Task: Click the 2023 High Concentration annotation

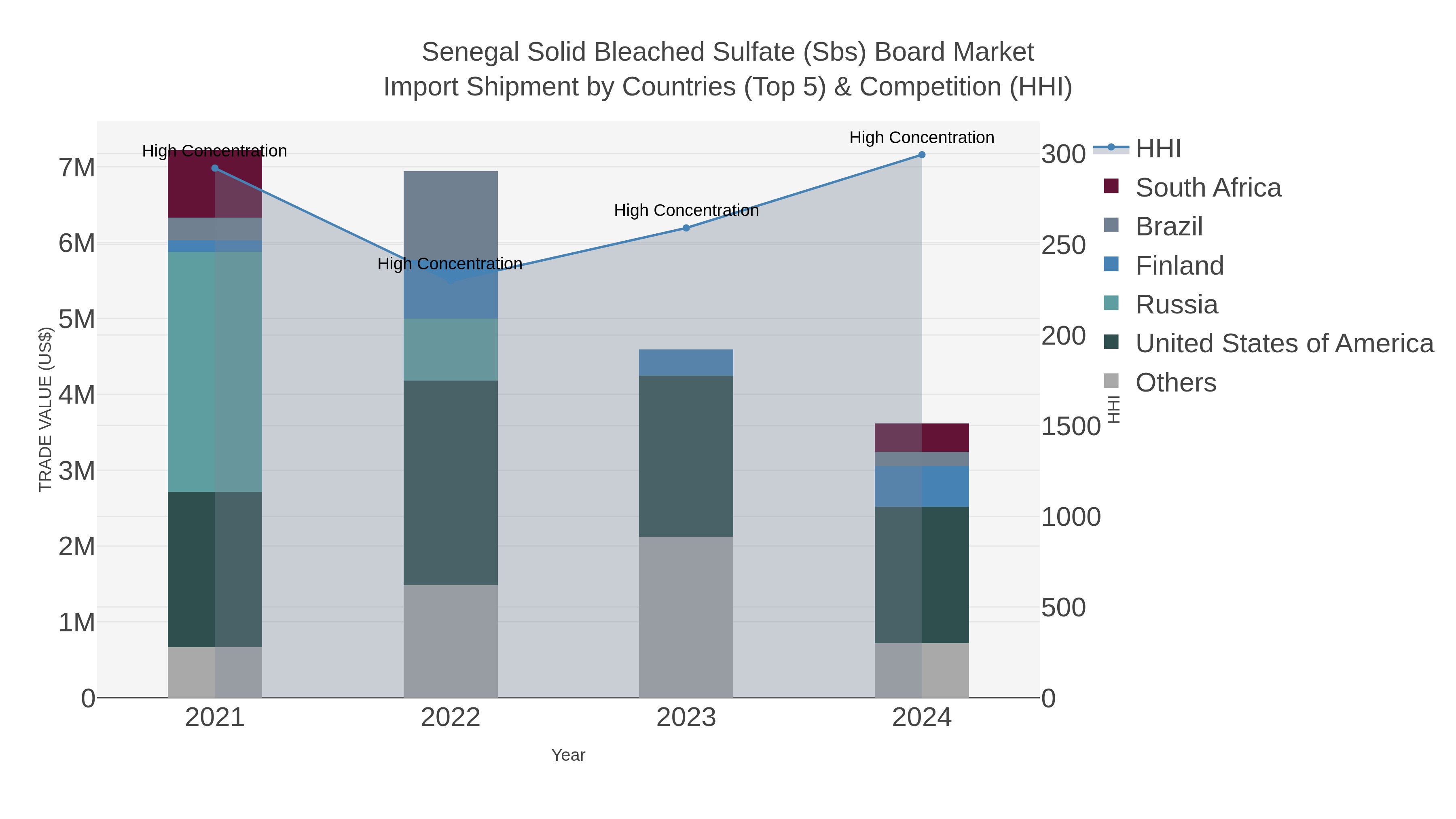Action: (686, 210)
